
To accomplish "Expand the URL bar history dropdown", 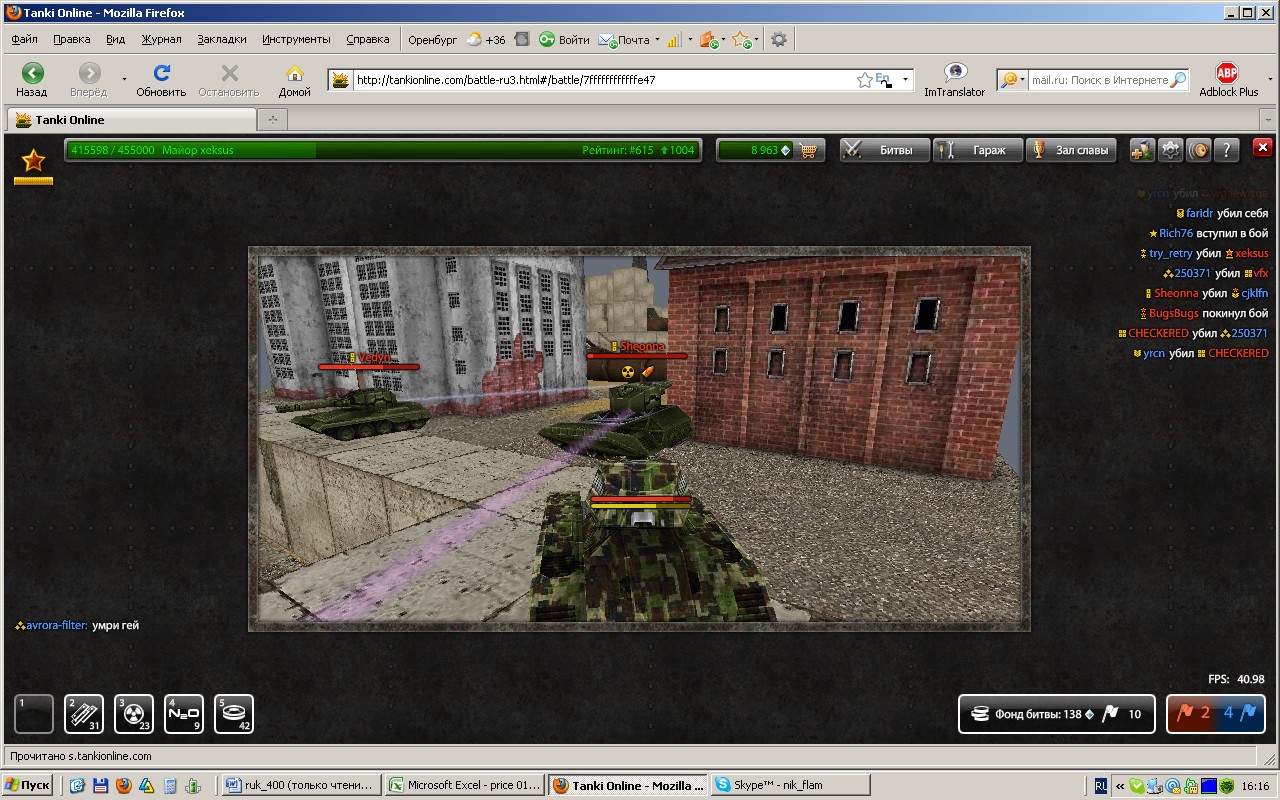I will tap(906, 80).
